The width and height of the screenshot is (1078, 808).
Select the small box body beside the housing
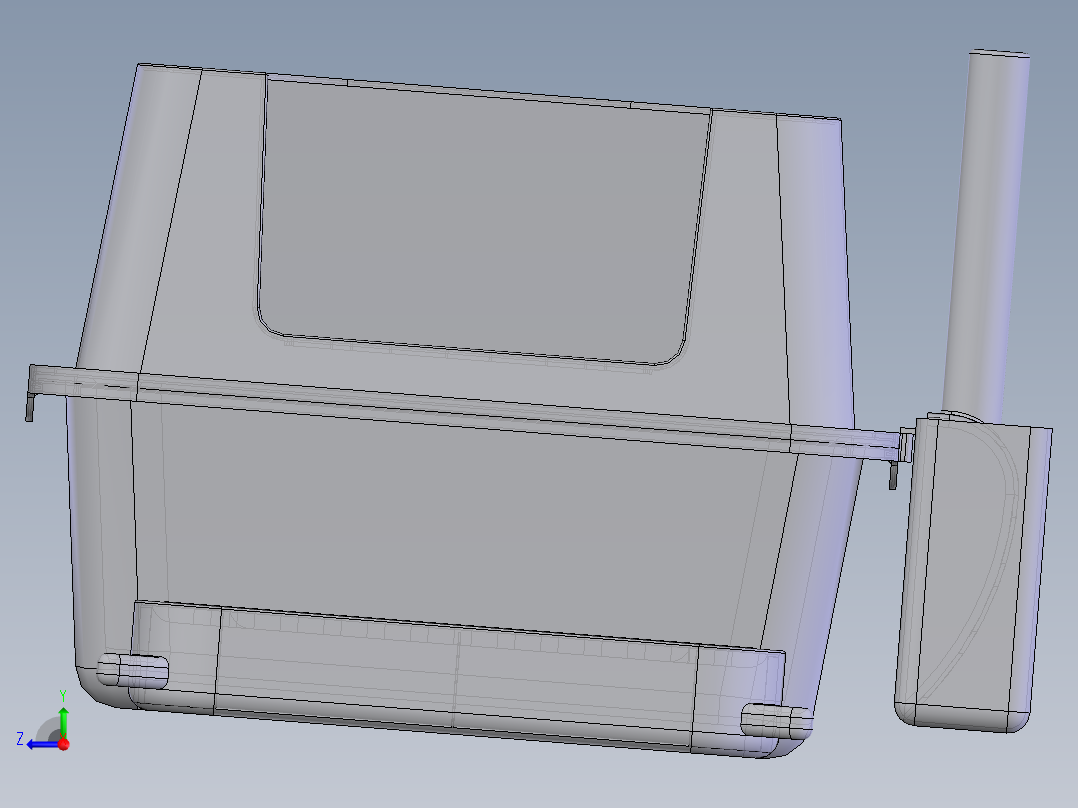pyautogui.click(x=973, y=574)
